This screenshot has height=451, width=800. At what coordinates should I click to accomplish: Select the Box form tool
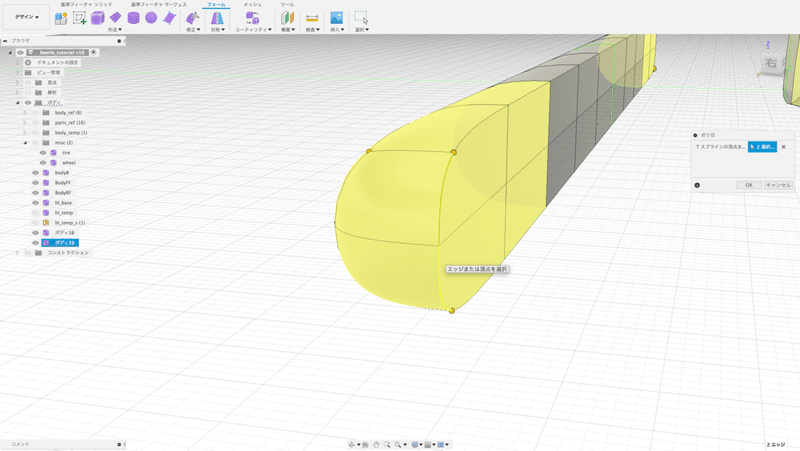[97, 18]
